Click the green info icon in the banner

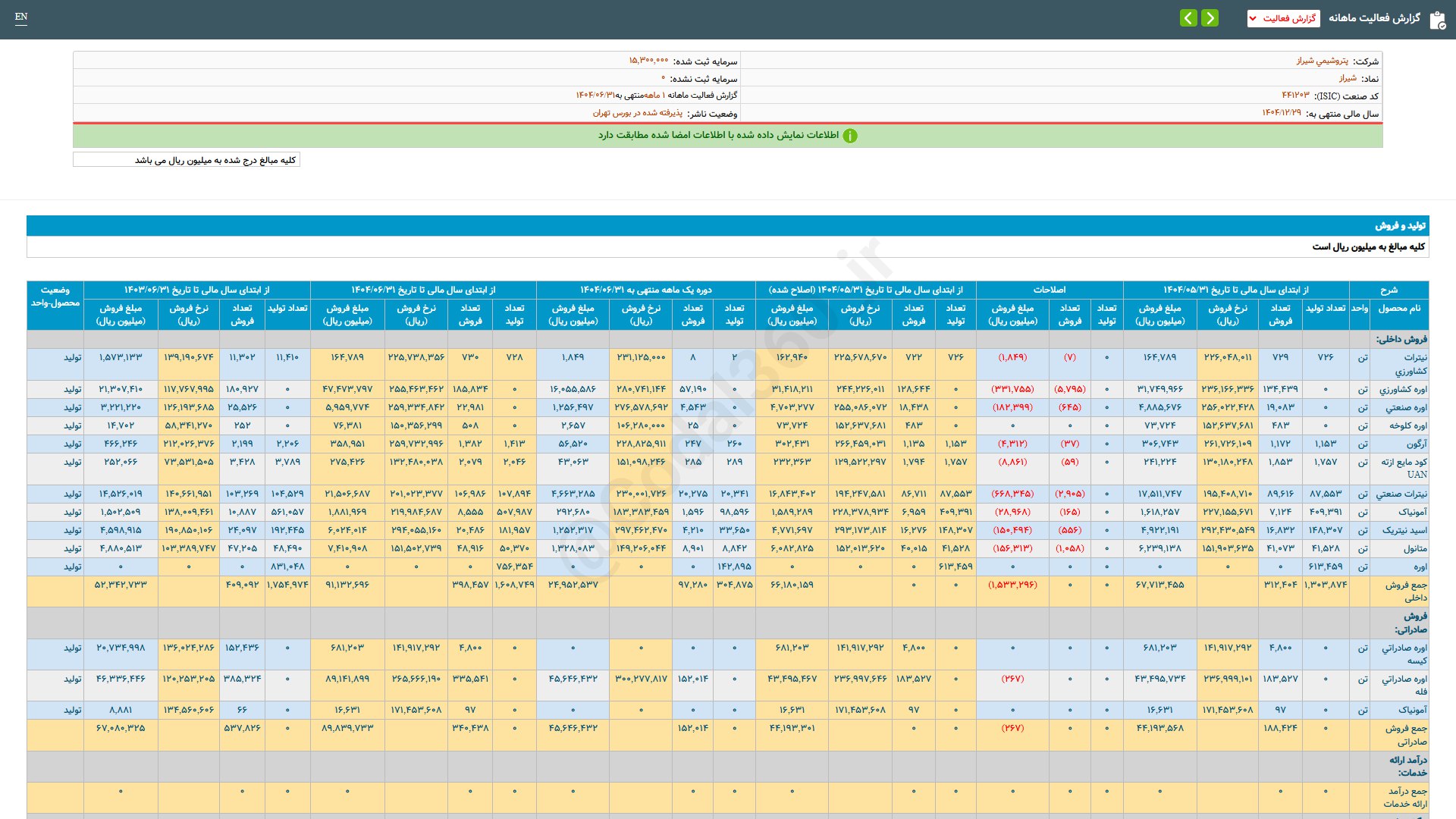[x=850, y=136]
